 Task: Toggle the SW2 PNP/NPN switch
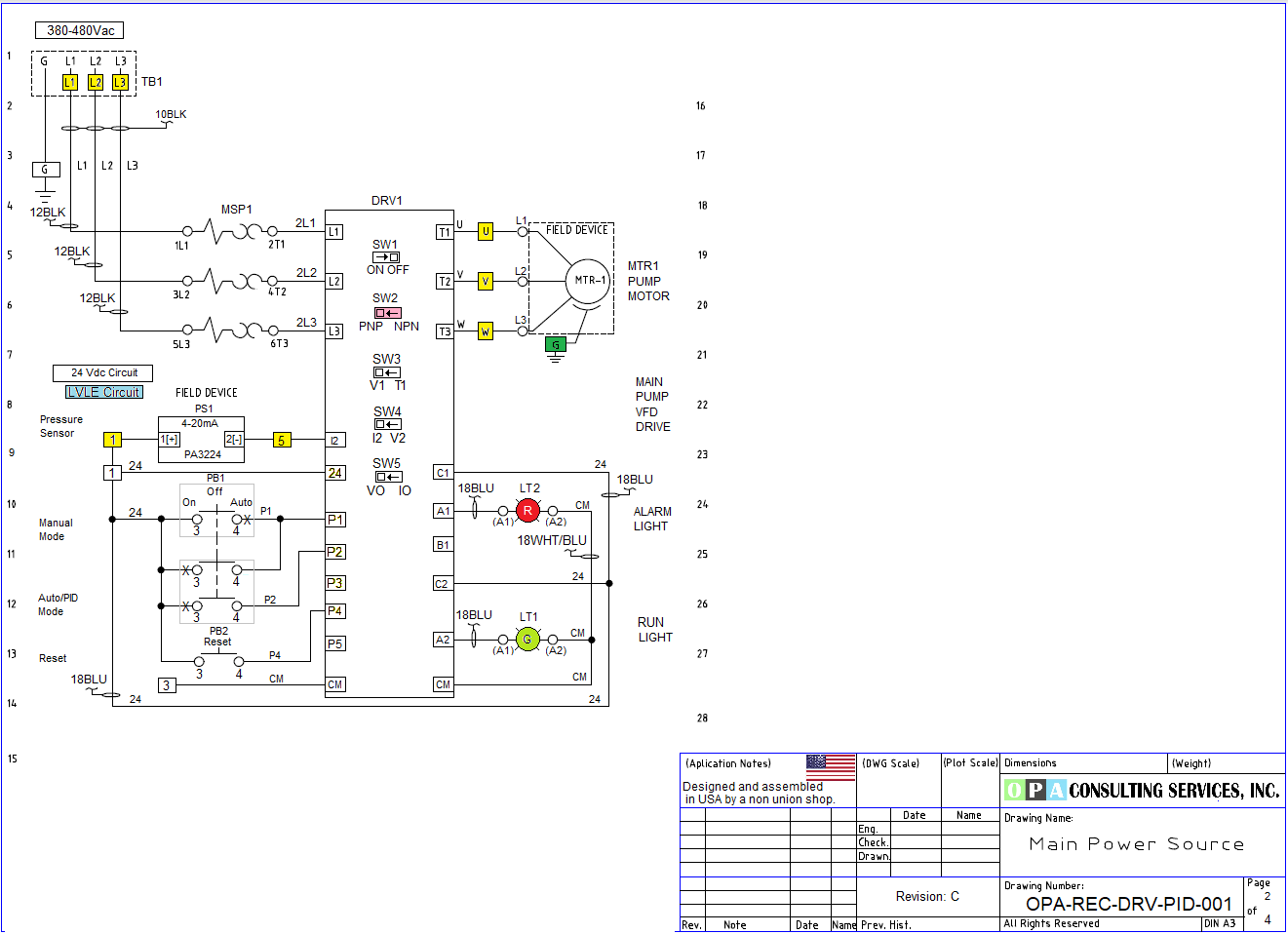(x=387, y=313)
